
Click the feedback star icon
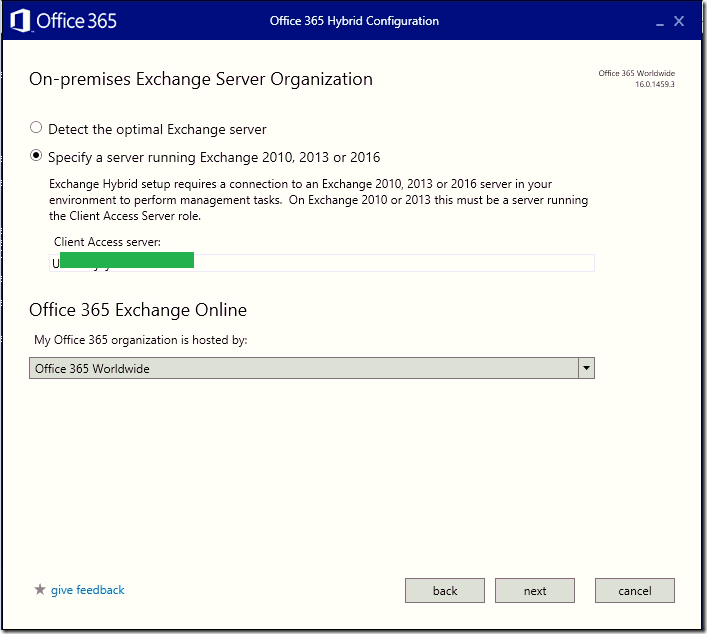click(40, 589)
